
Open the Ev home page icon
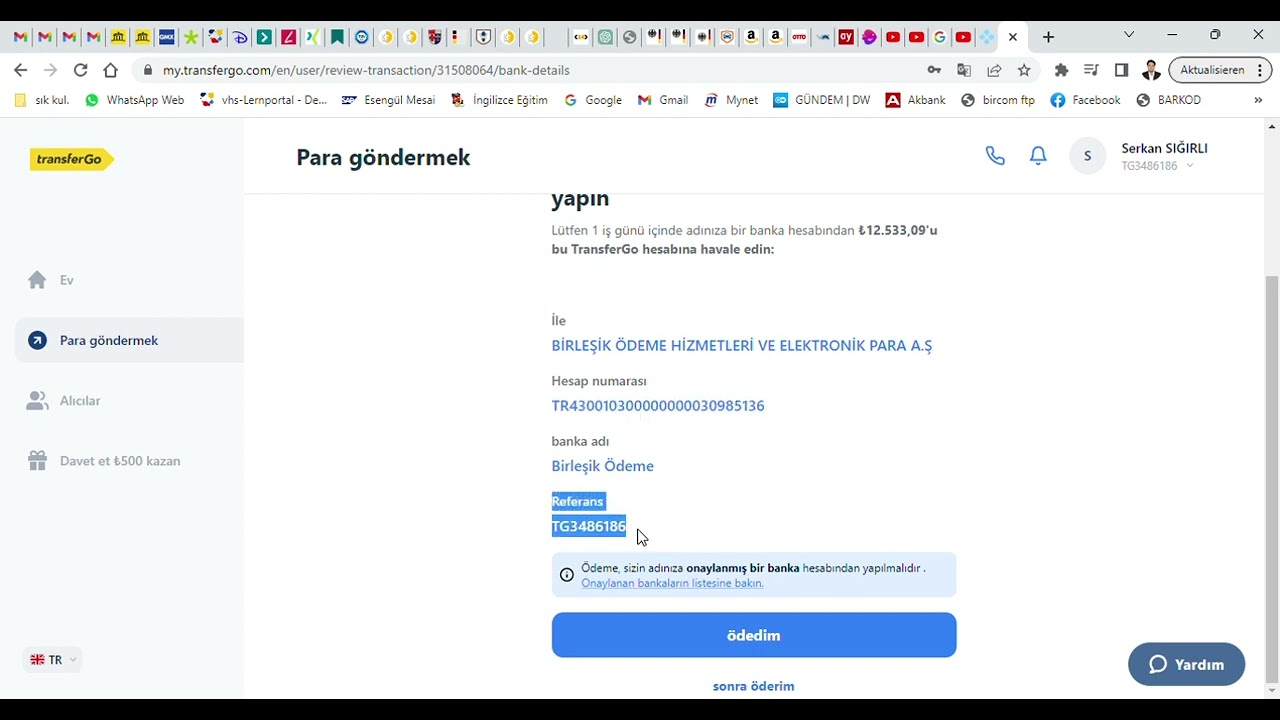pos(37,280)
